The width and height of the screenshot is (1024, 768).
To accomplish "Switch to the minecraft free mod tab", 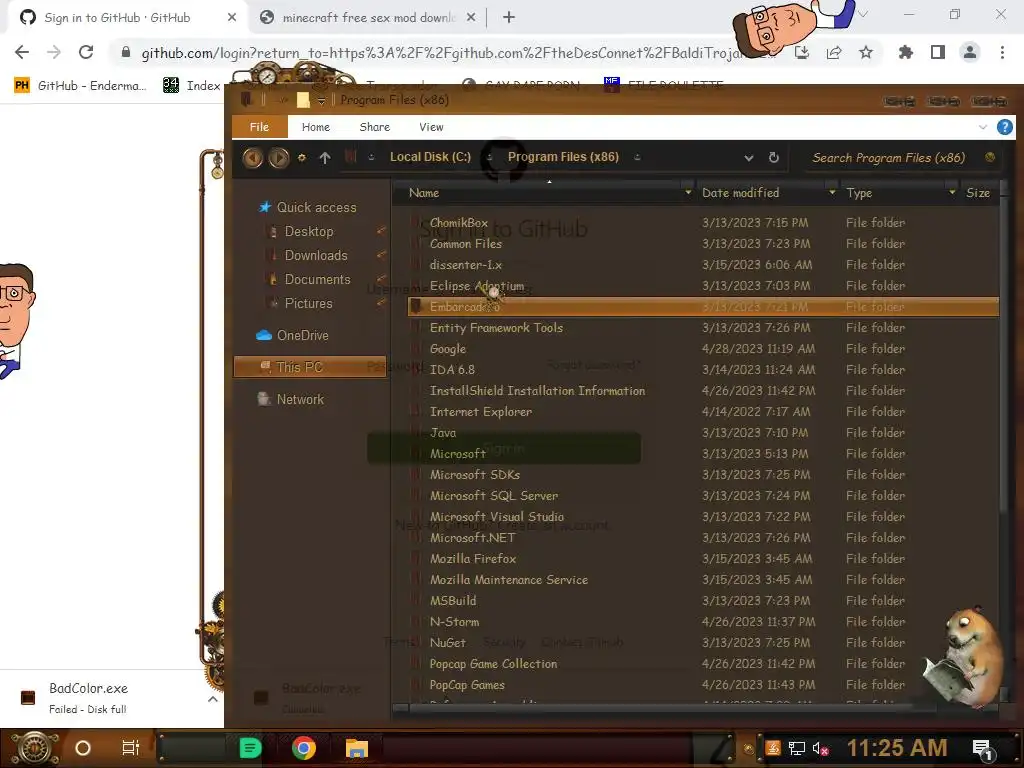I will (368, 18).
